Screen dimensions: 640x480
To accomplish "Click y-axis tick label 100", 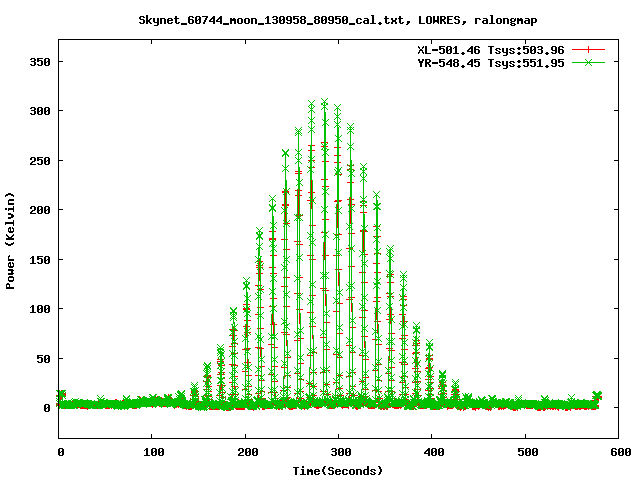I will (40, 309).
